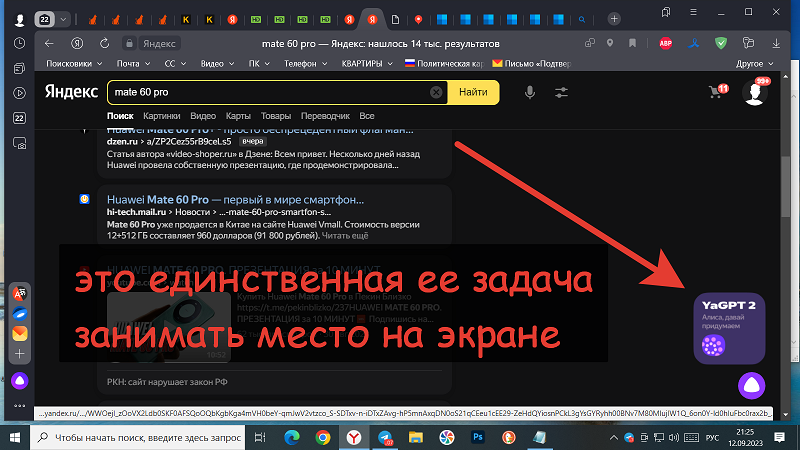Open the browser hamburger menu
800x450 pixels.
693,12
